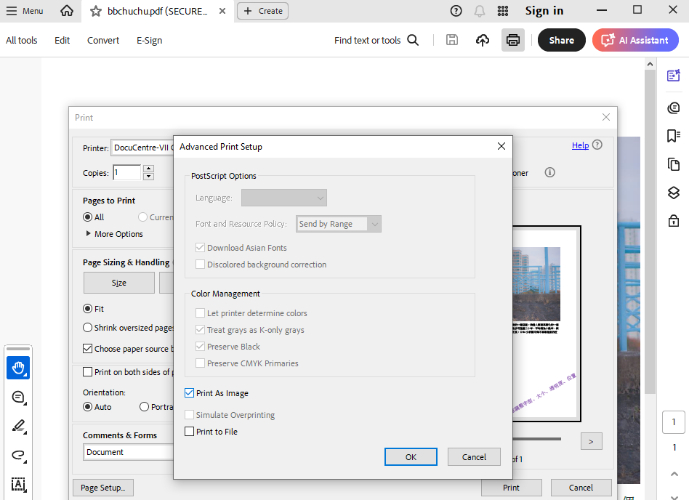Viewport: 689px width, 500px height.
Task: Open All tools menu
Action: click(22, 40)
